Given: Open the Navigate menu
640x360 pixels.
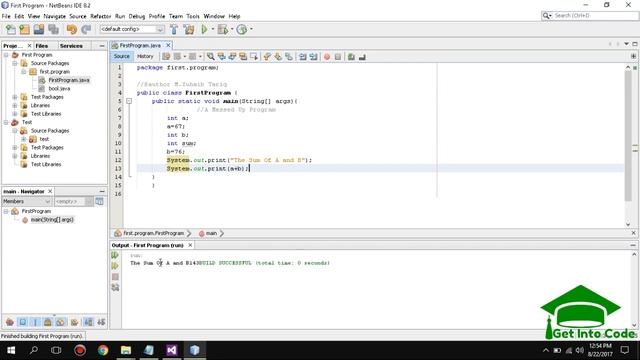Looking at the screenshot, I should click(54, 16).
